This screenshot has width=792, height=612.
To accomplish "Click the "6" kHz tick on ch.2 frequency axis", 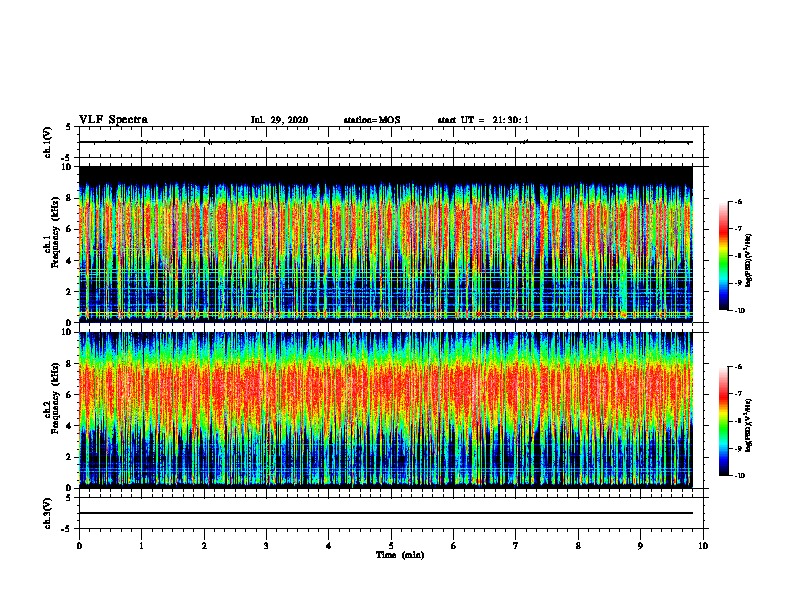I will [x=70, y=395].
